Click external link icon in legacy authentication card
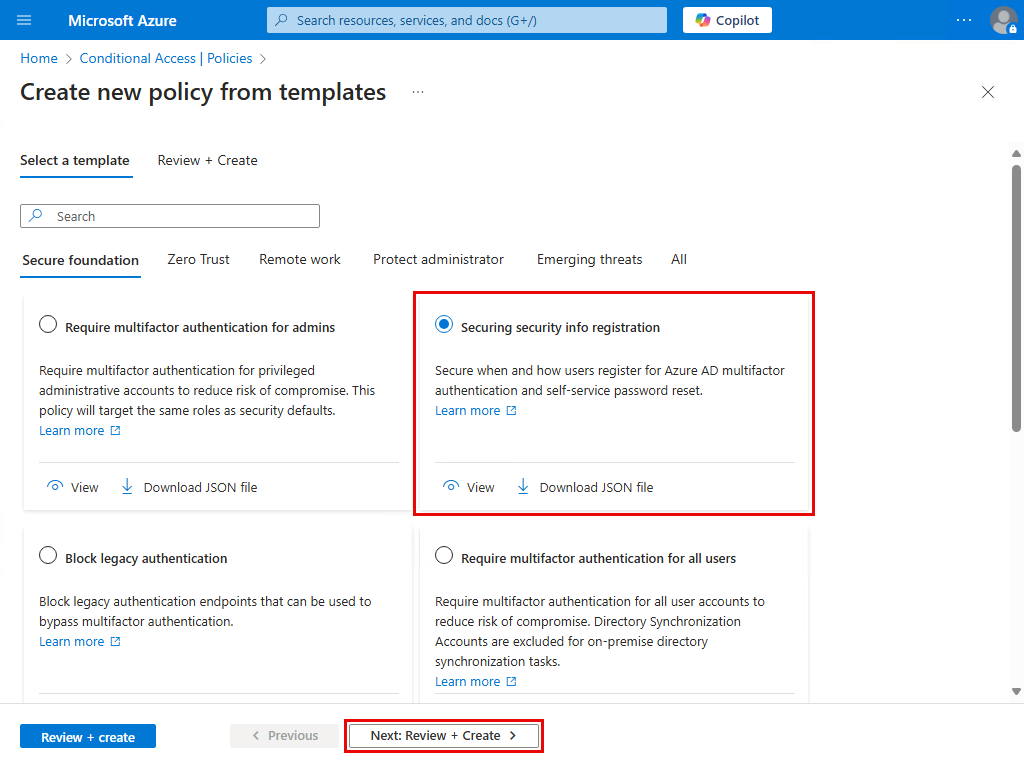Image resolution: width=1024 pixels, height=768 pixels. tap(116, 641)
